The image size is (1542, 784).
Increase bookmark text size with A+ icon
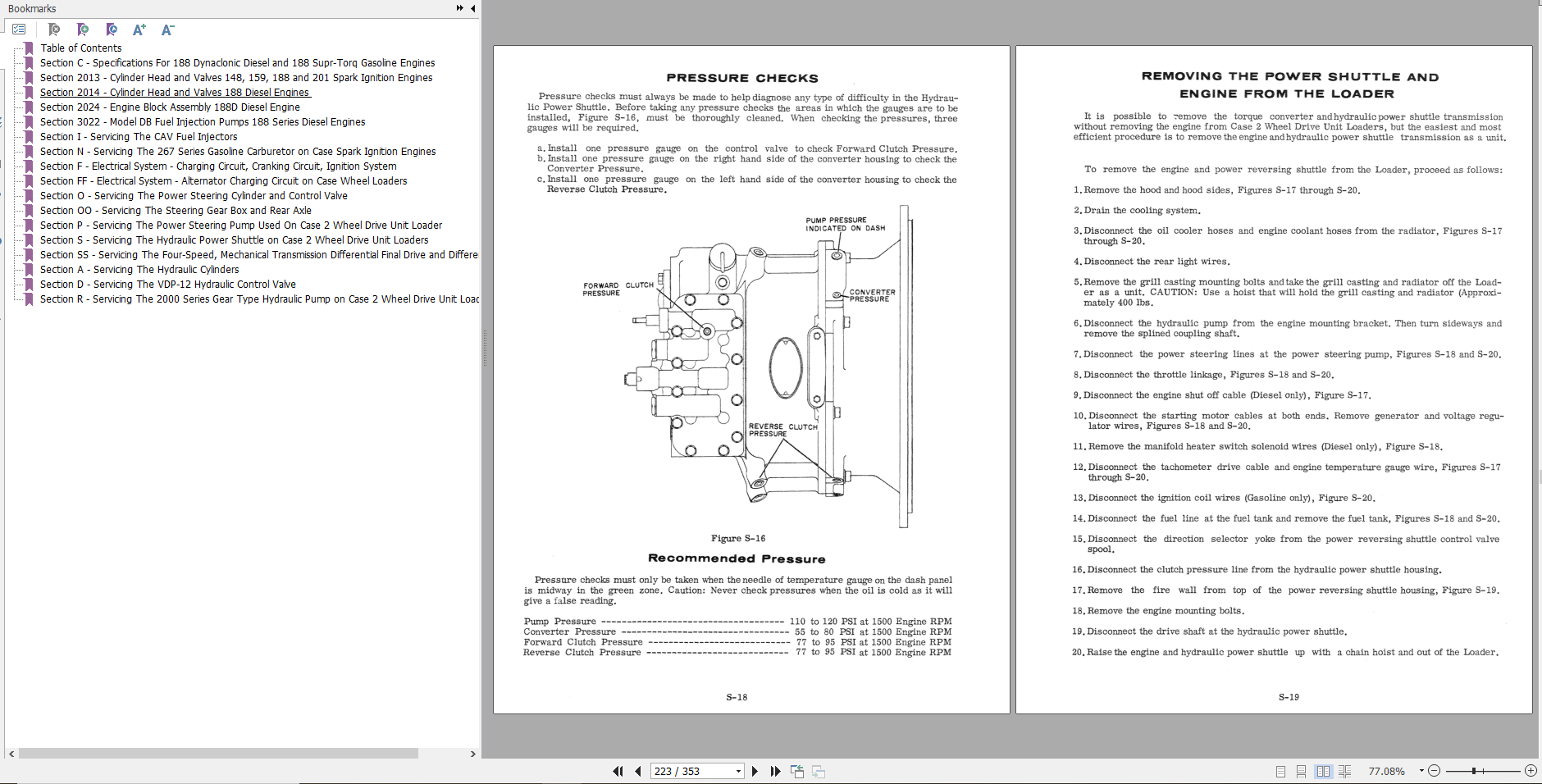pos(139,29)
